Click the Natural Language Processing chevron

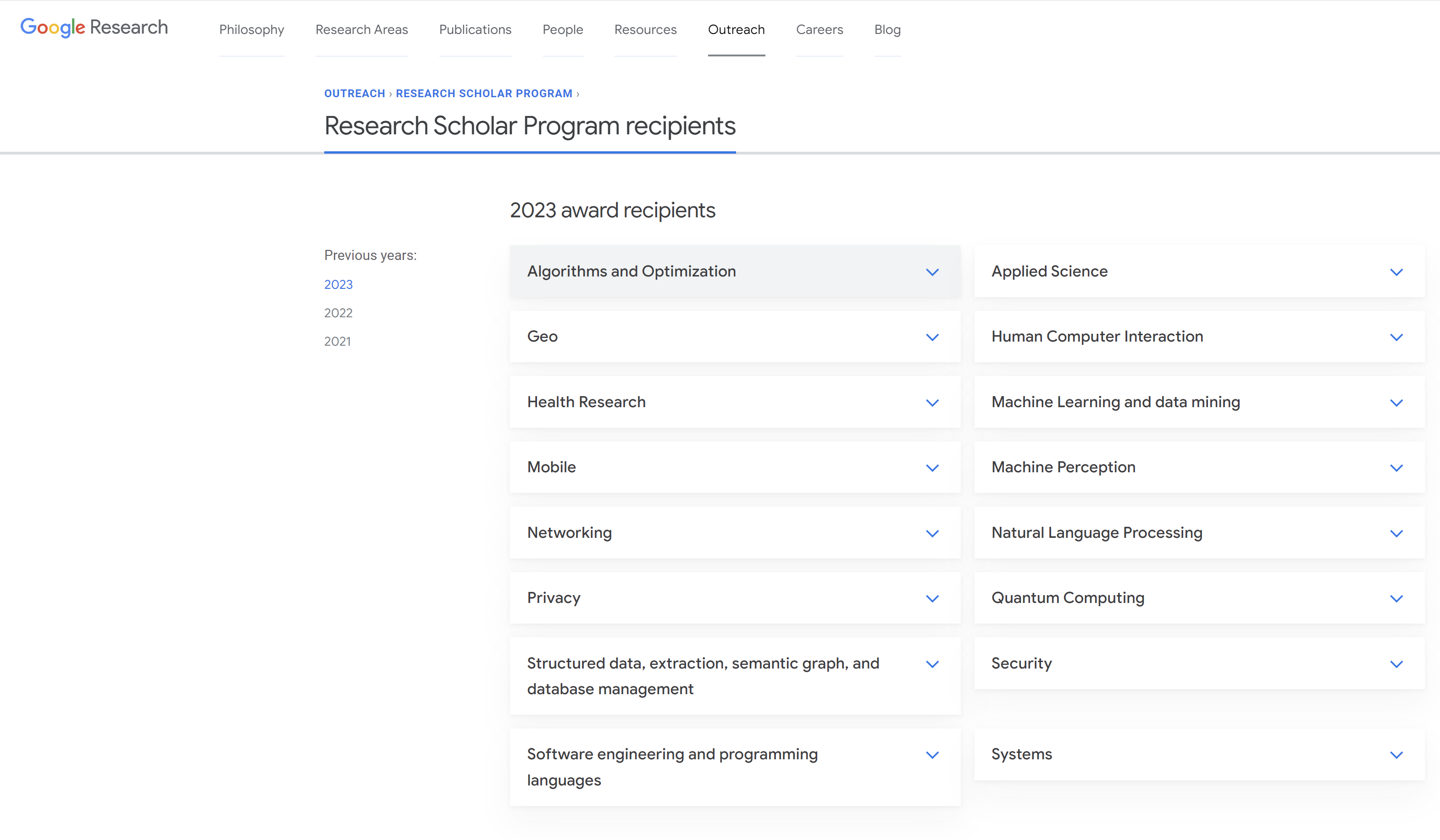click(1396, 534)
